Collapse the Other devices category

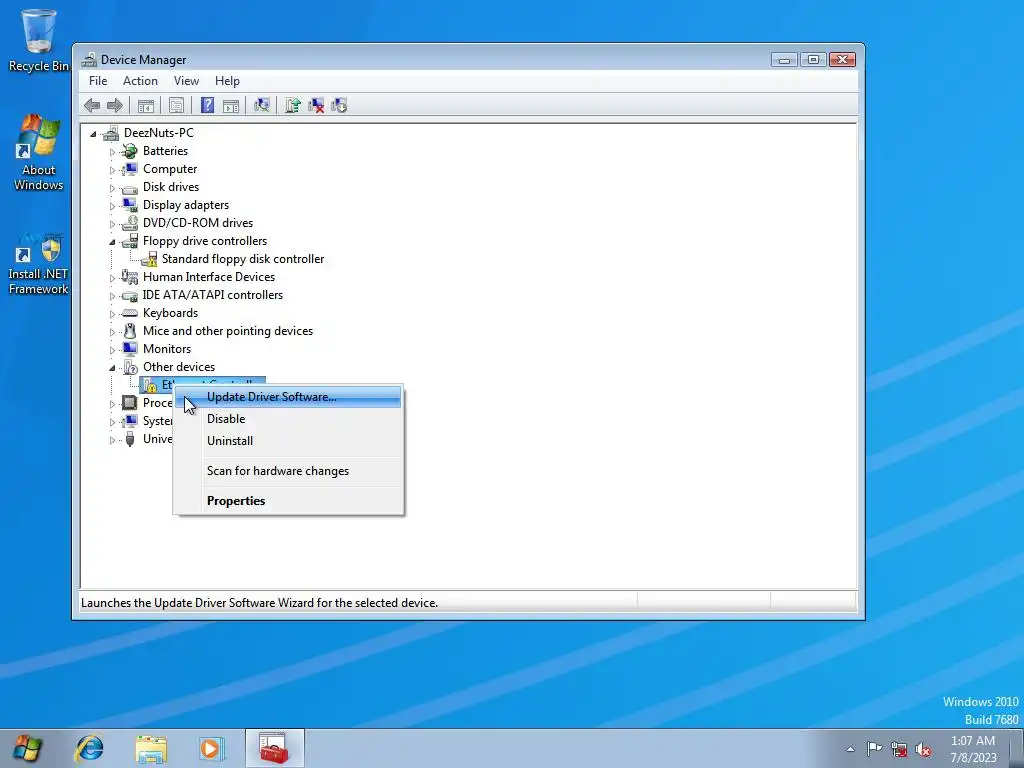click(112, 368)
